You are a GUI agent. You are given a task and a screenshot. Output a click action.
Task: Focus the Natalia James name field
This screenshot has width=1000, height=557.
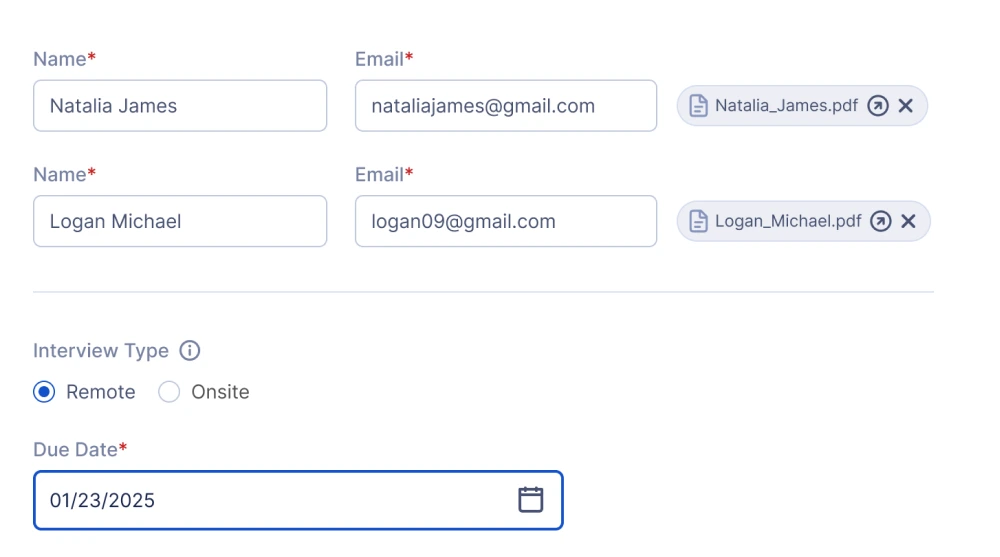[180, 106]
